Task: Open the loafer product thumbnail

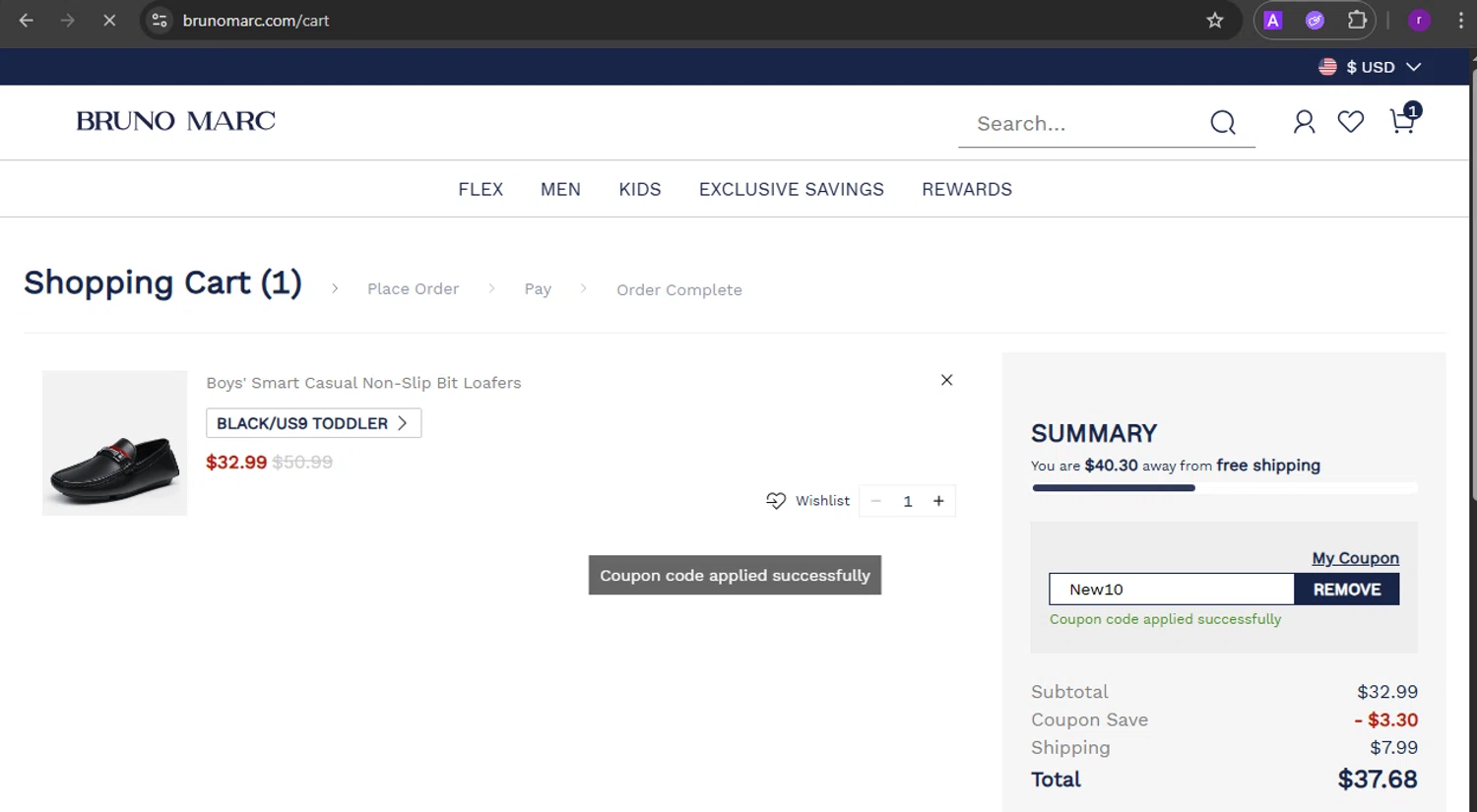Action: 114,443
